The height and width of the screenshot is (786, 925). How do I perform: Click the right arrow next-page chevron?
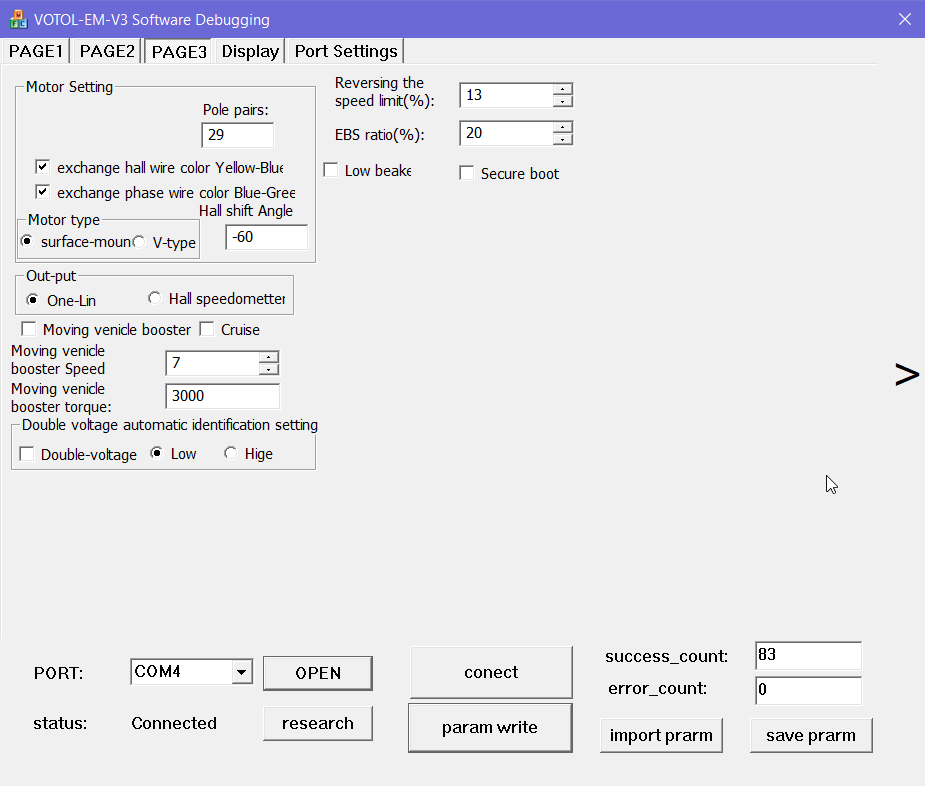[906, 374]
